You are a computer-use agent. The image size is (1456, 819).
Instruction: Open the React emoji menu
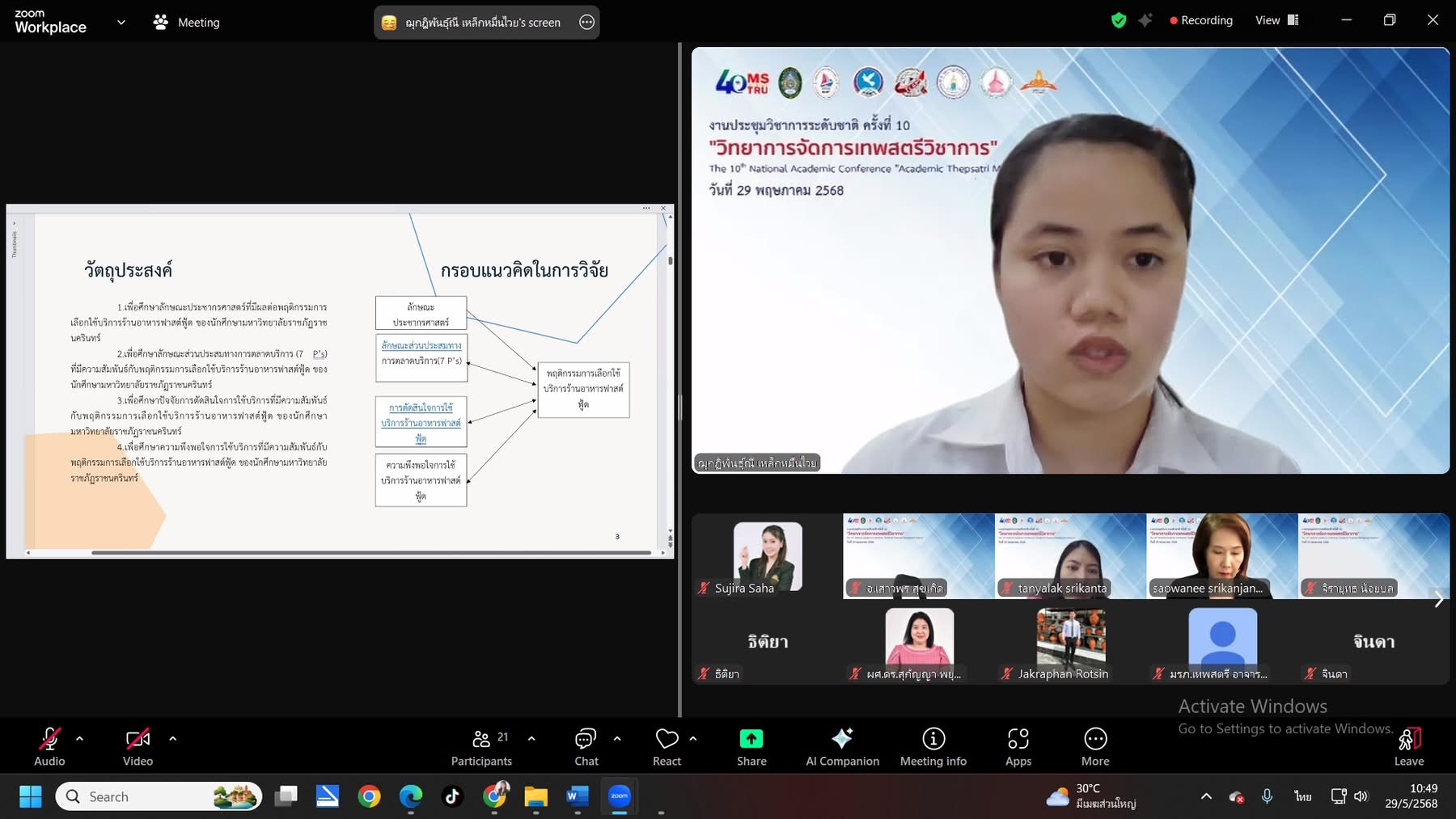point(667,747)
